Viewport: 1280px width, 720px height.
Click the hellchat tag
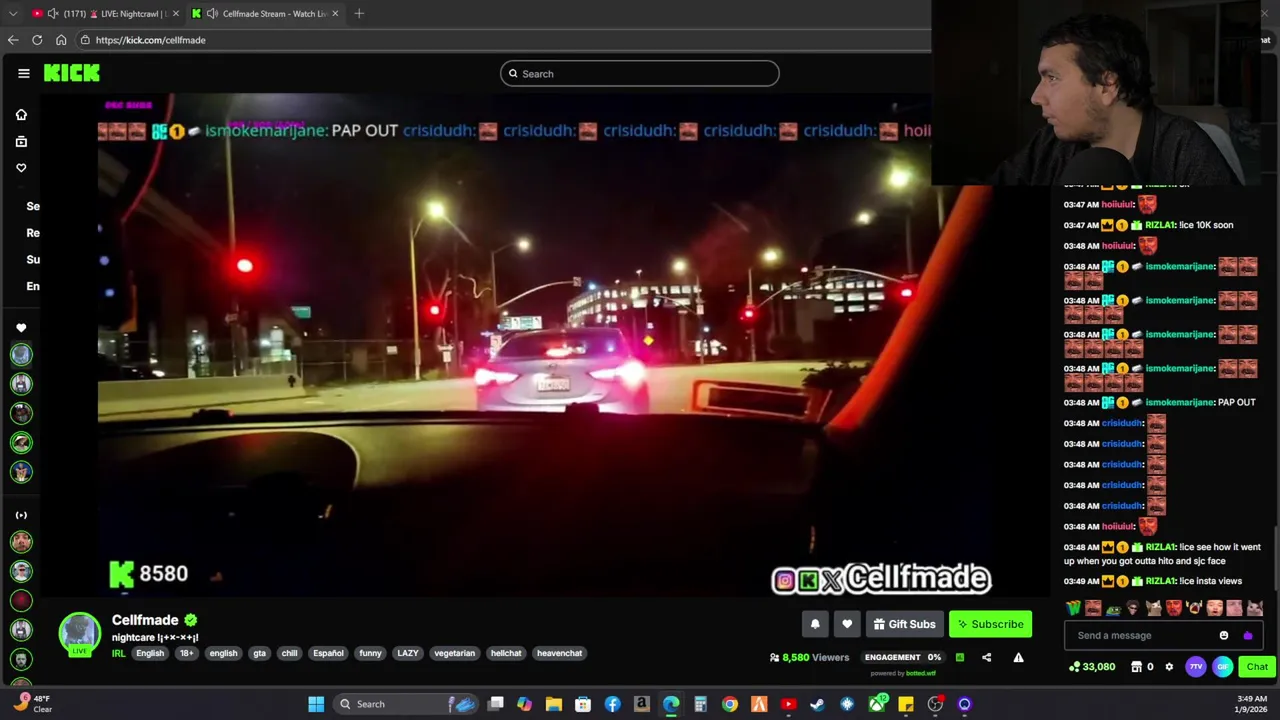[x=506, y=653]
